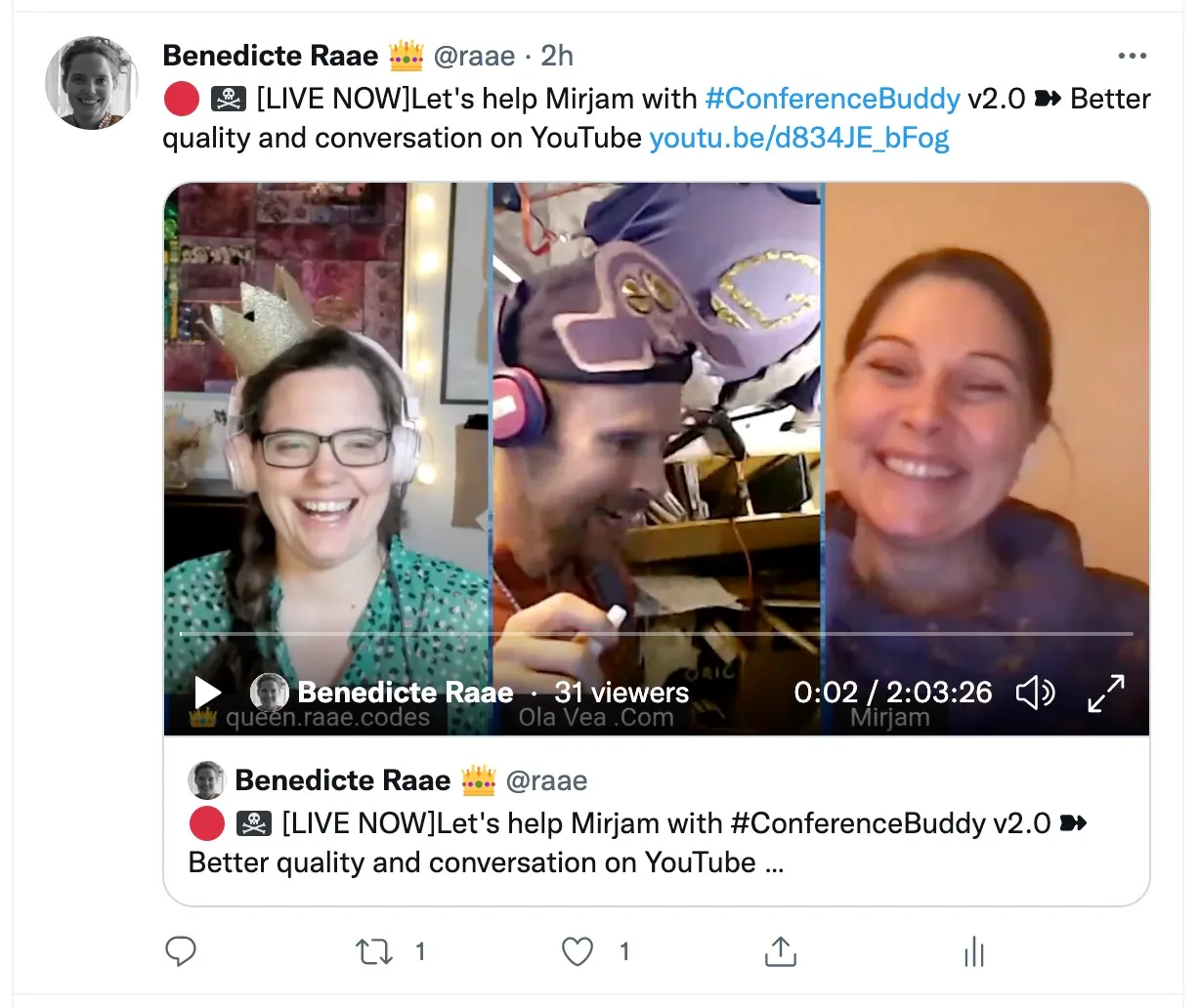The width and height of the screenshot is (1200, 1008).
Task: Click the small avatar in video overlay
Action: 270,693
